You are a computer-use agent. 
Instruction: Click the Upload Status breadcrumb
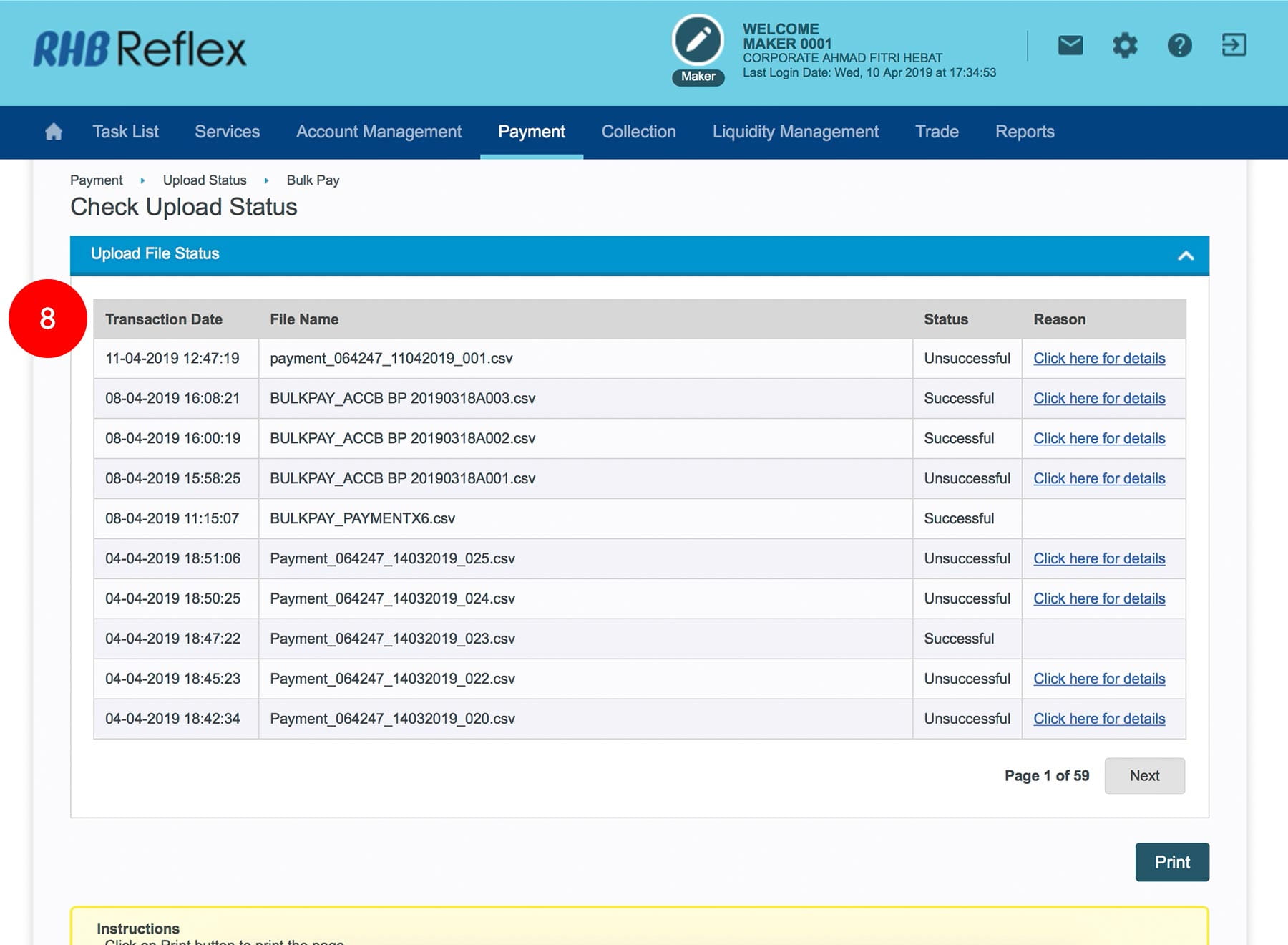(205, 180)
